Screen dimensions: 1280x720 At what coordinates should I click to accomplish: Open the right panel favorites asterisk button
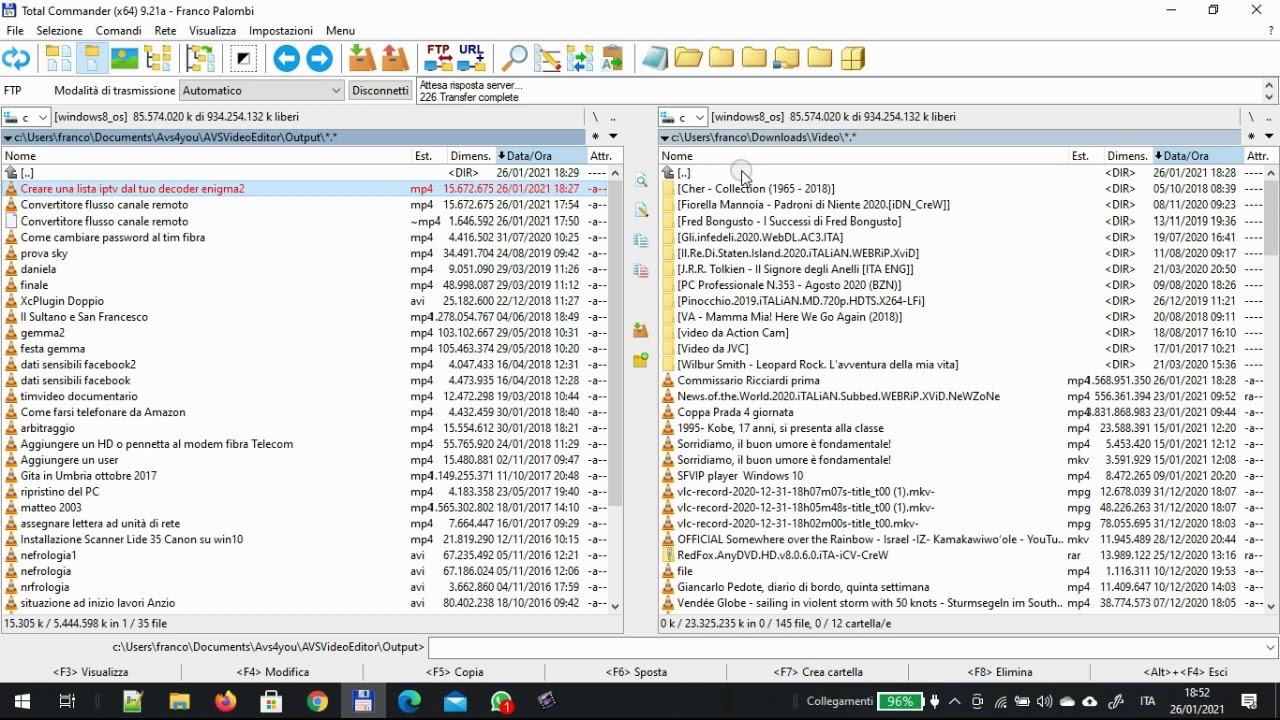point(1252,137)
